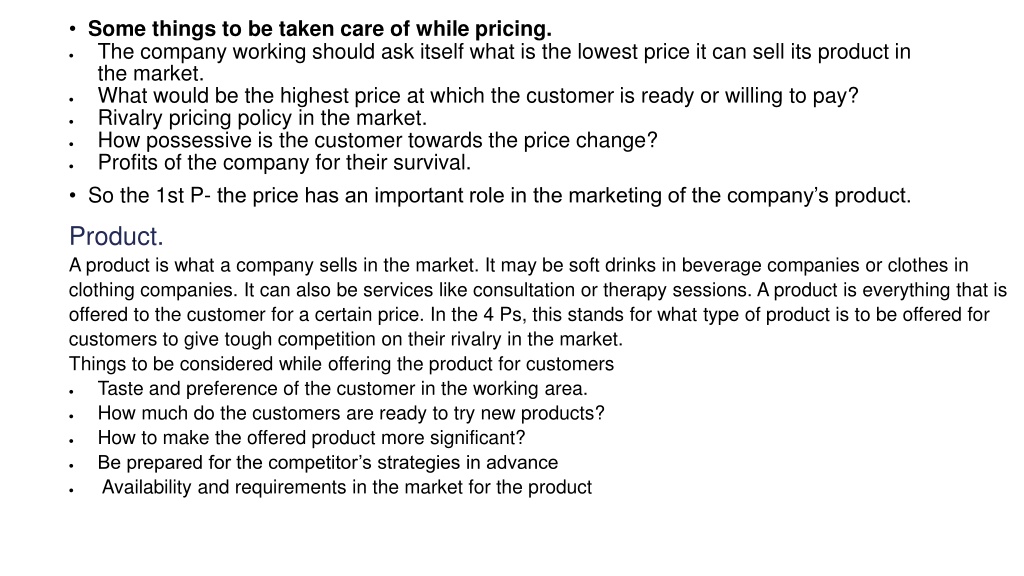Click 'Taste and preference of the customer' bullet
The width and height of the screenshot is (1024, 576).
coord(342,389)
